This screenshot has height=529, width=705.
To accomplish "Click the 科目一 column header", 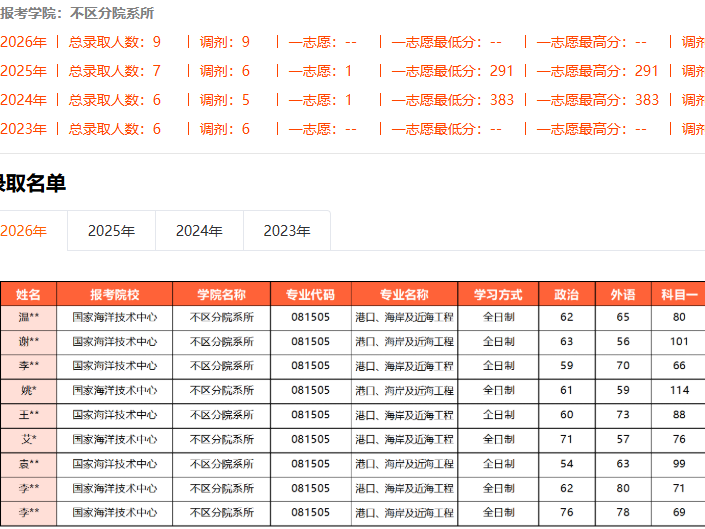I will tap(679, 294).
